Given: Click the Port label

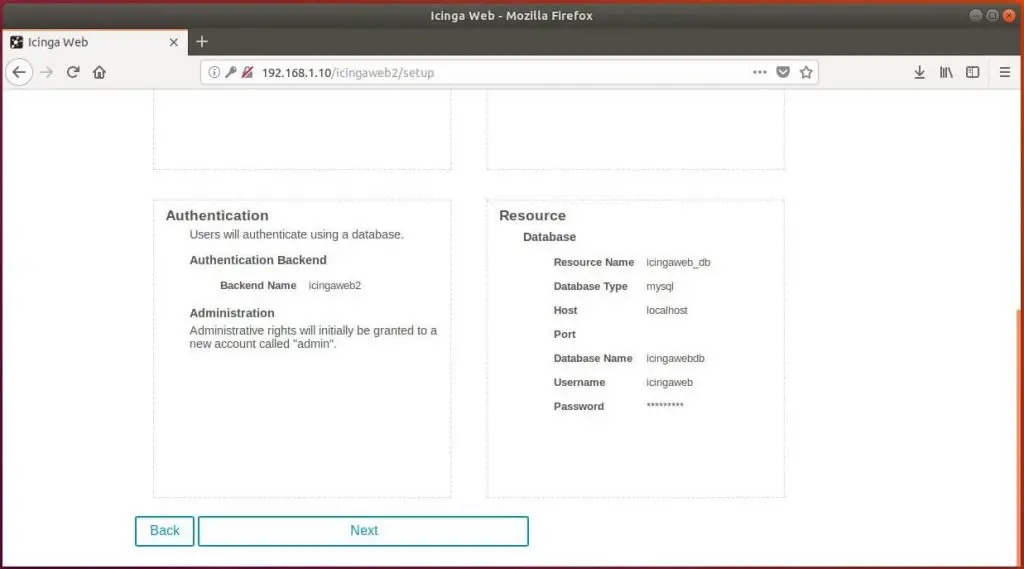Looking at the screenshot, I should coord(564,334).
